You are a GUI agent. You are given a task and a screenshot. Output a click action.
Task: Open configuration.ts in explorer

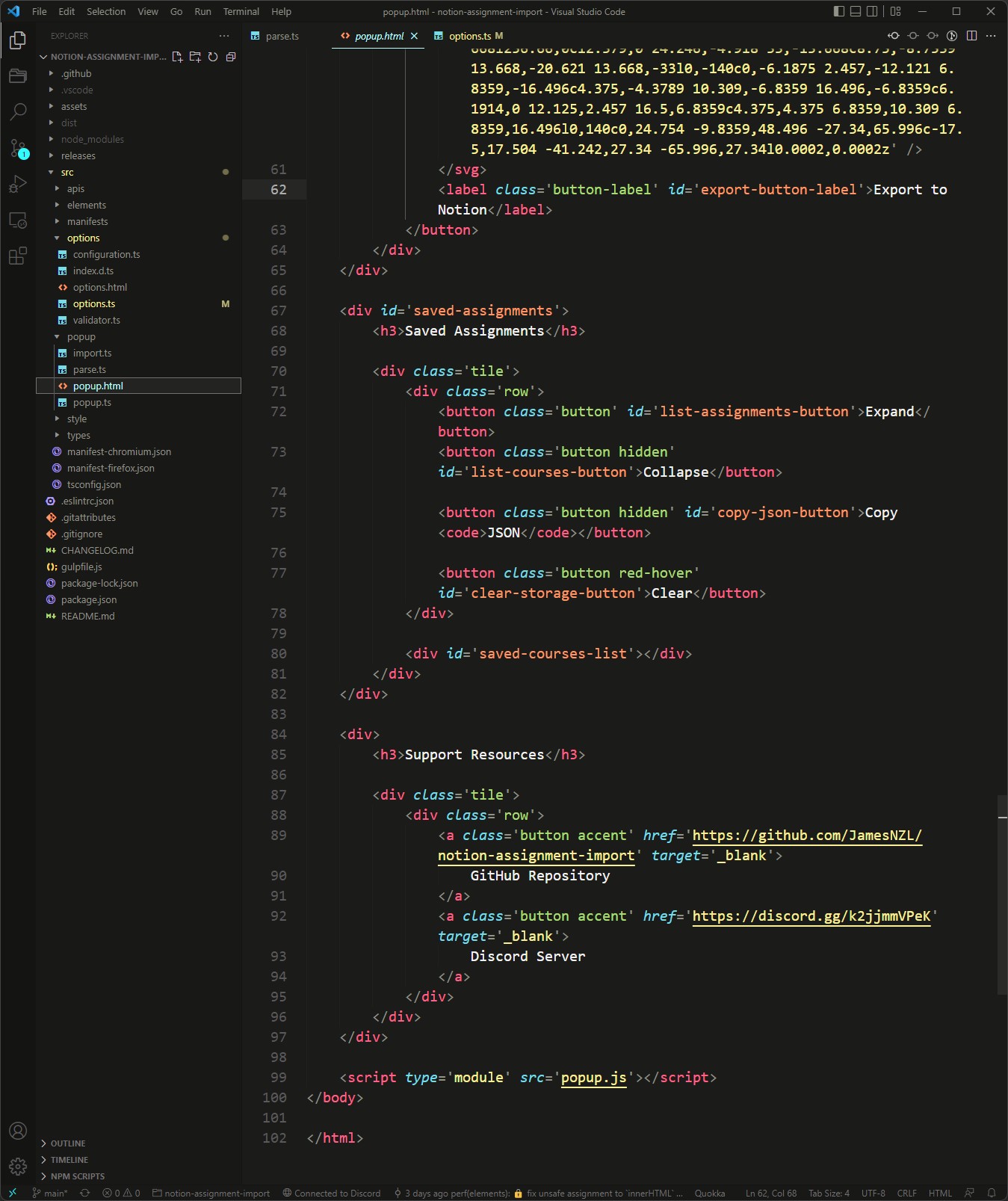pos(106,254)
